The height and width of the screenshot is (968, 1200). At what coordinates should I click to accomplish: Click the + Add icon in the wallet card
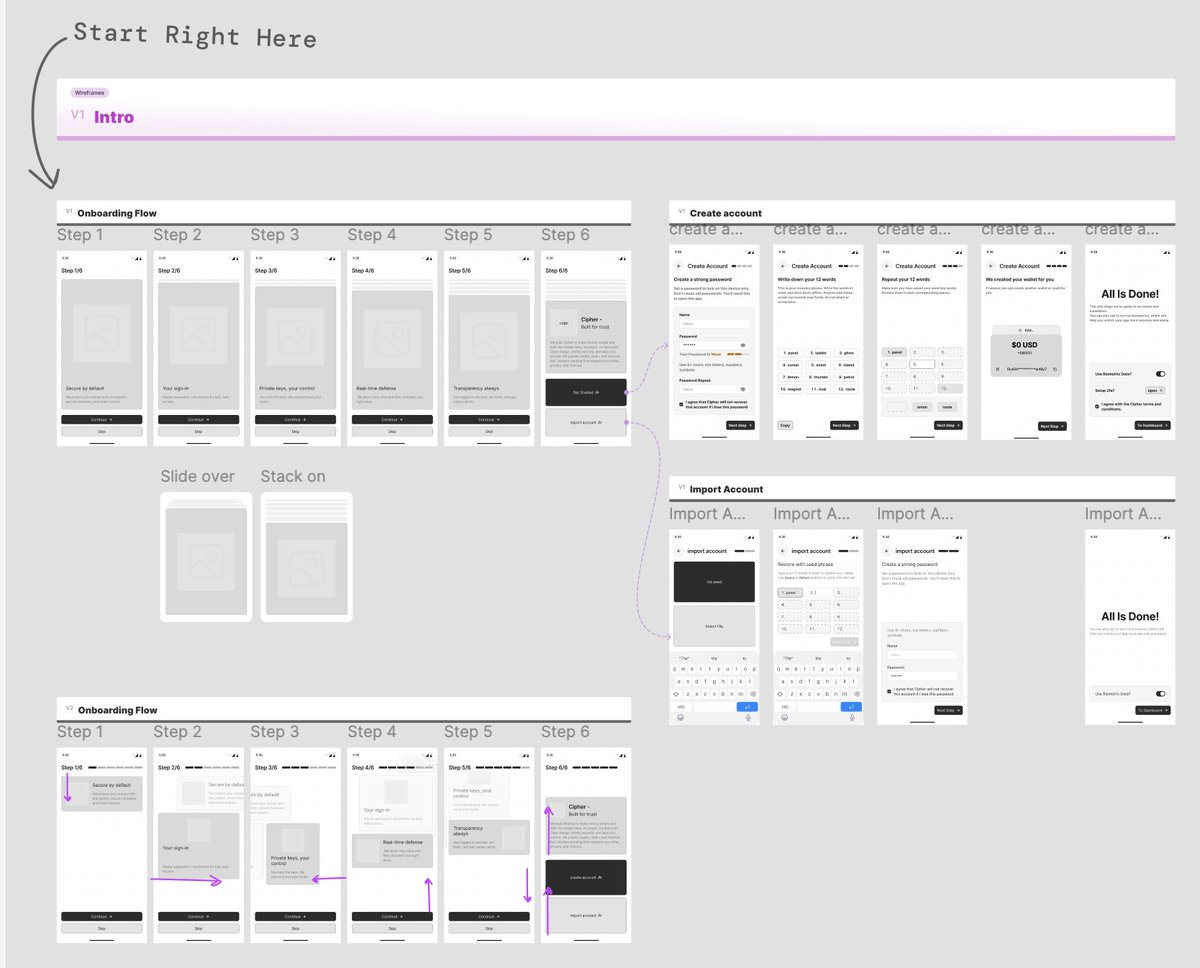point(1020,330)
